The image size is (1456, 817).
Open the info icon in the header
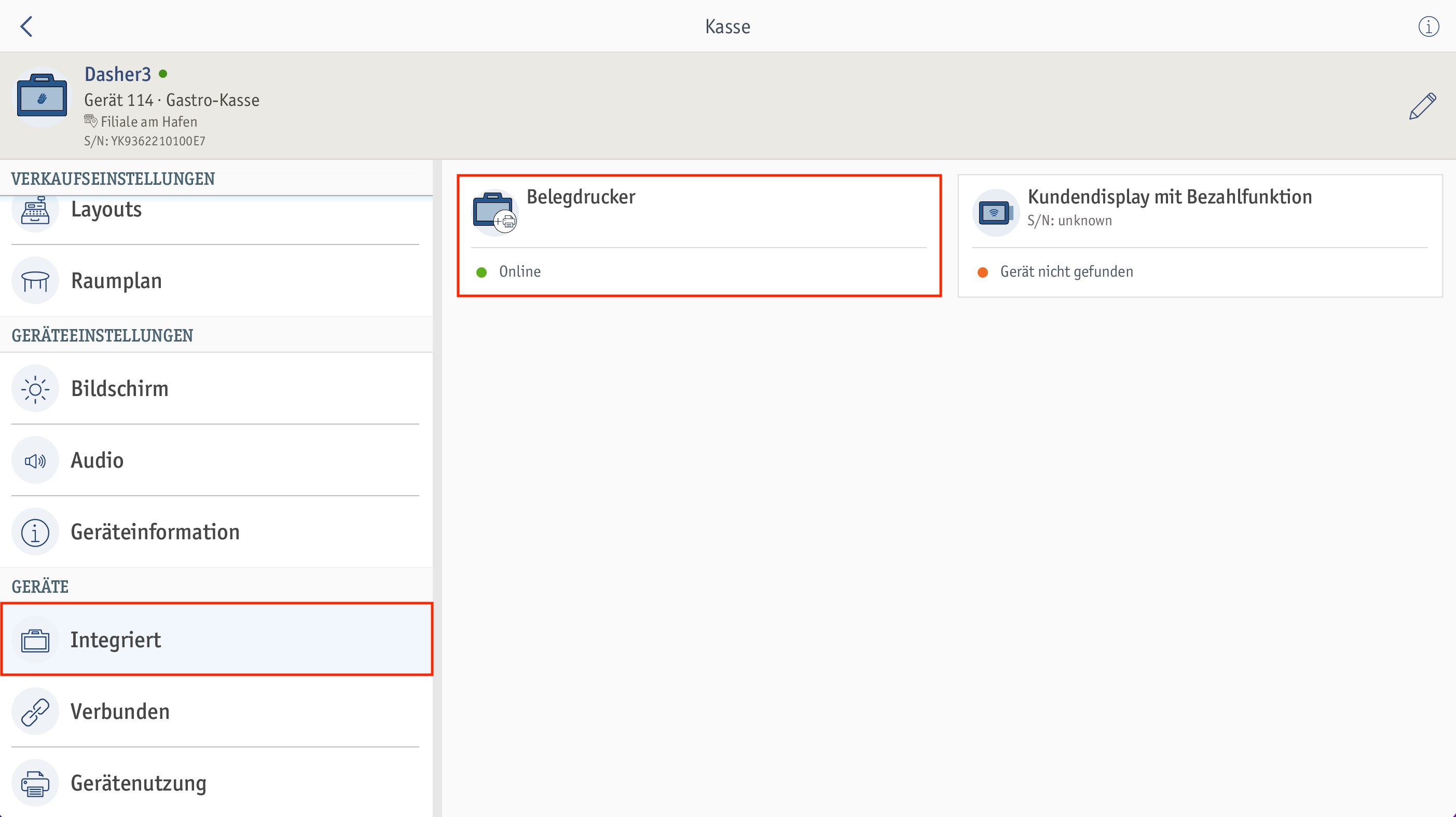[x=1428, y=26]
